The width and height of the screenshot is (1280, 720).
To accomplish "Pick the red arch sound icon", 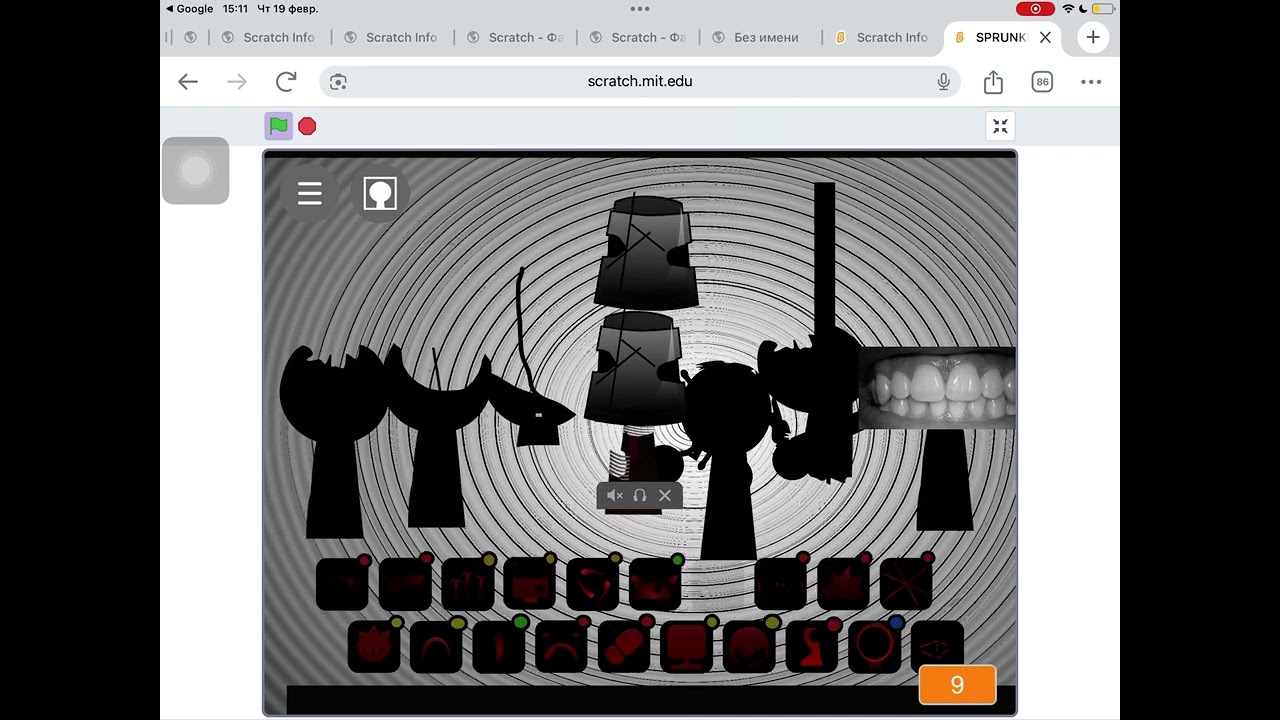I will point(436,646).
